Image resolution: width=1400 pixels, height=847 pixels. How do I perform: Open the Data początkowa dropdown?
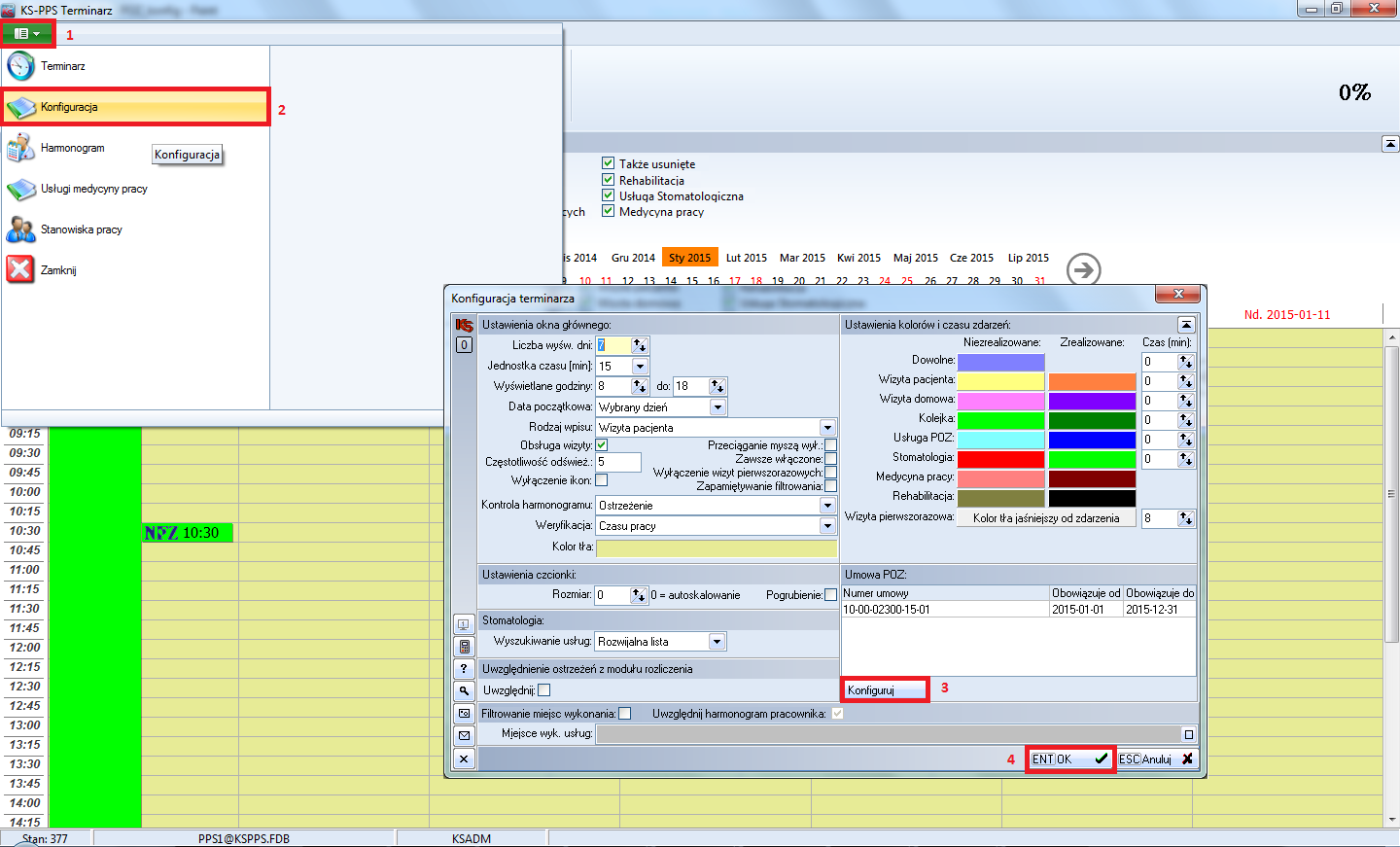point(717,407)
